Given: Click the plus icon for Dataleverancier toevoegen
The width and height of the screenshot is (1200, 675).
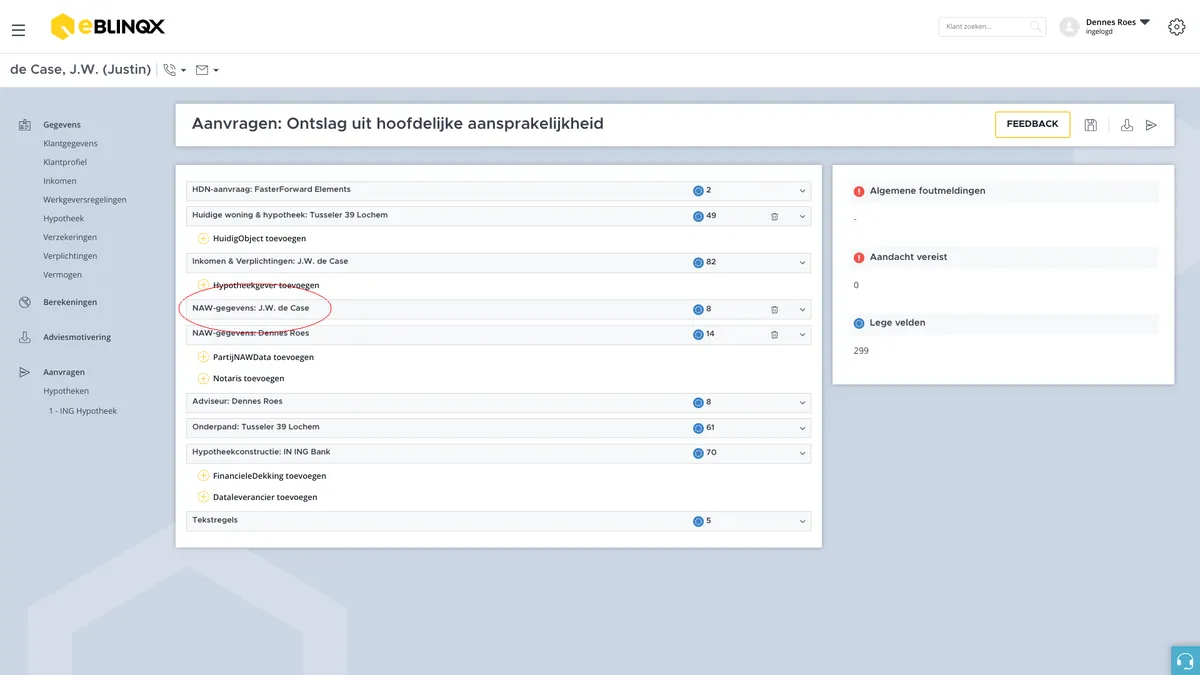Looking at the screenshot, I should pyautogui.click(x=203, y=497).
